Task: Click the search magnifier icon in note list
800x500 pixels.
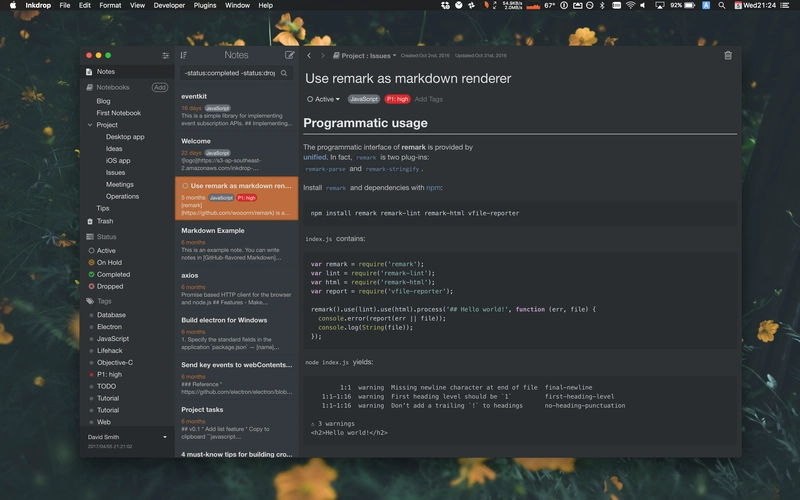Action: (284, 73)
